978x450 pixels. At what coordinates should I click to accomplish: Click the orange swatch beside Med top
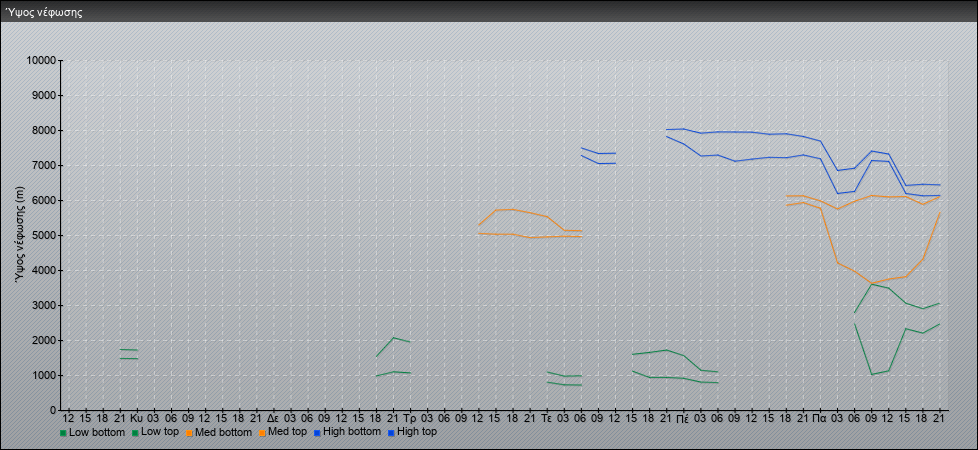[x=260, y=433]
